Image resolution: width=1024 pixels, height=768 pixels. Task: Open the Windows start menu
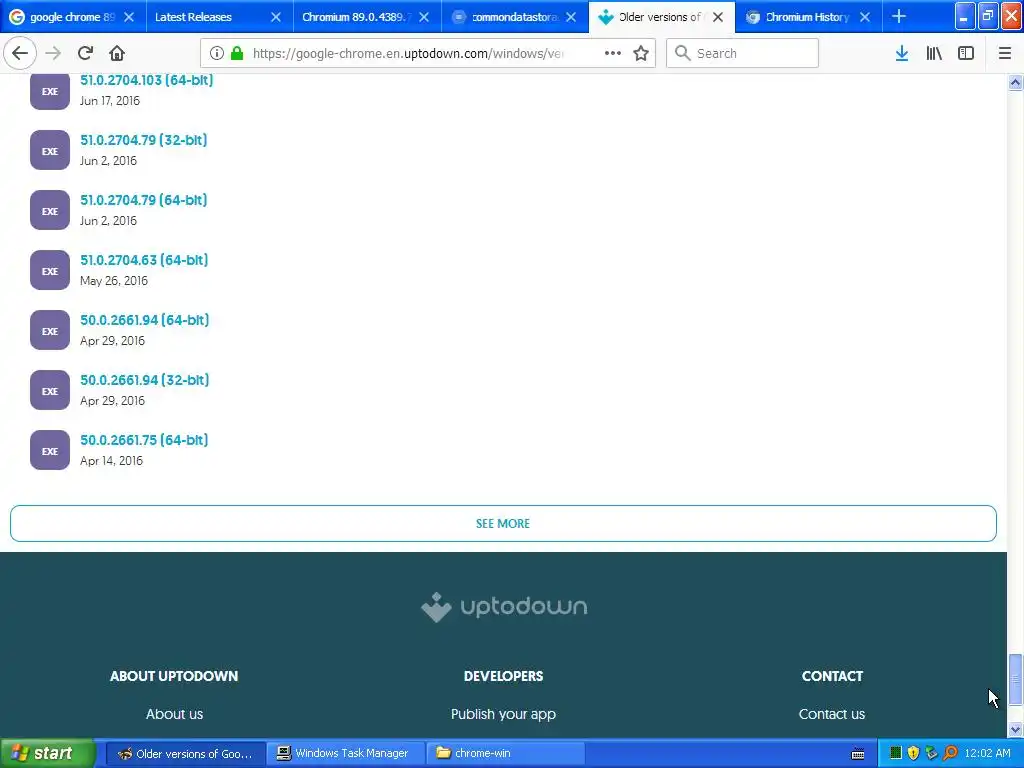[x=47, y=753]
